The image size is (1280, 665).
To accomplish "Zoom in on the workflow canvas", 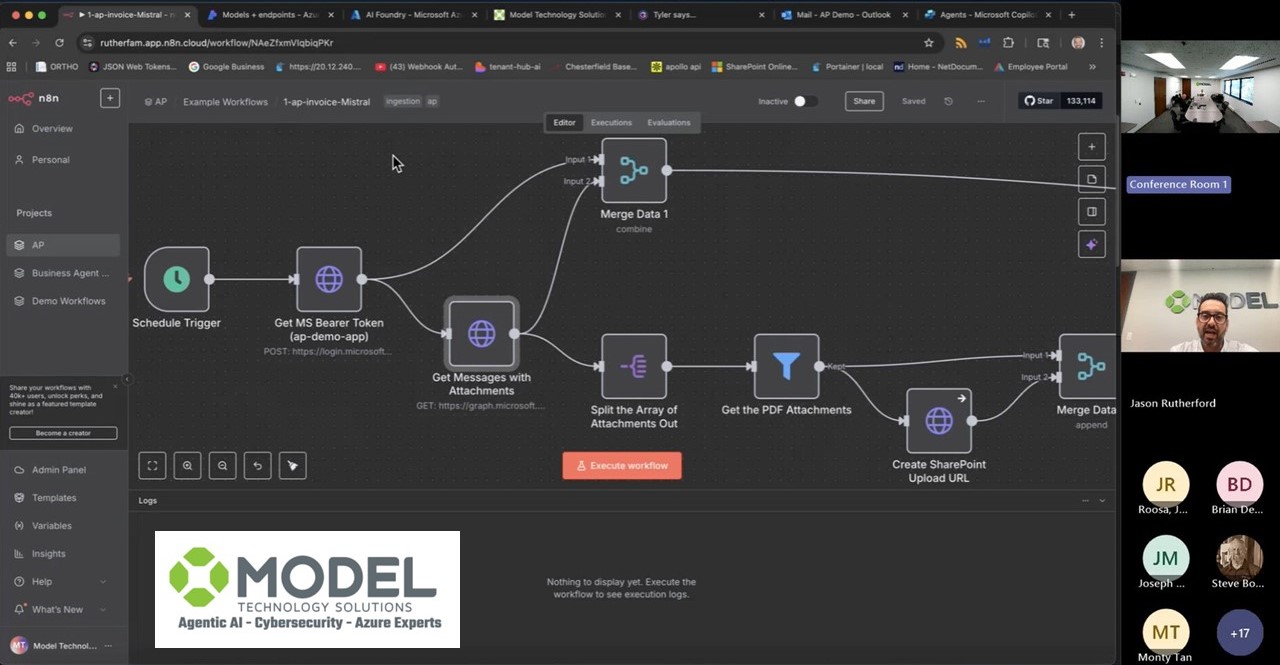I will (187, 465).
